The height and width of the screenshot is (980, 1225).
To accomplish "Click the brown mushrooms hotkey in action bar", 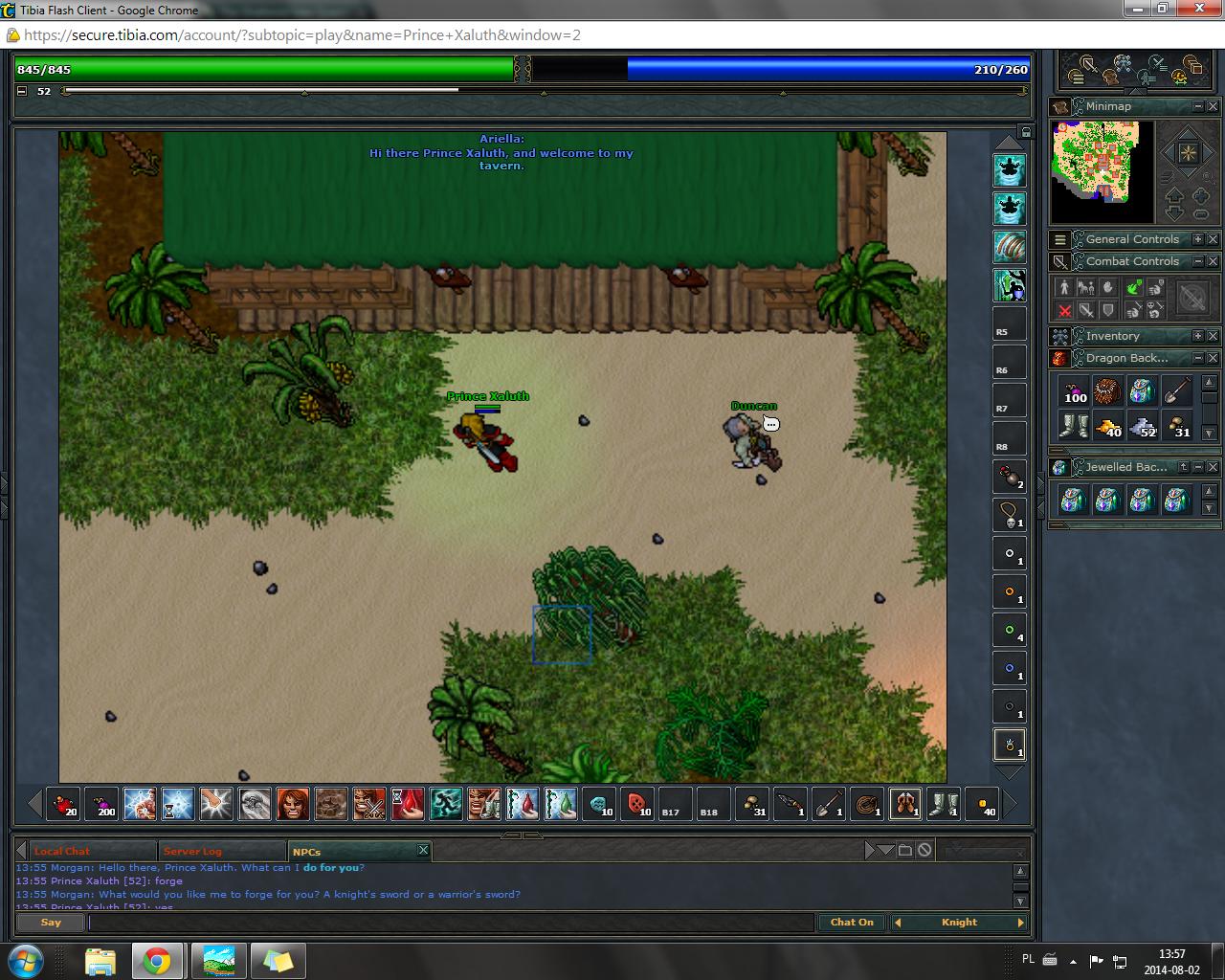I will (752, 804).
